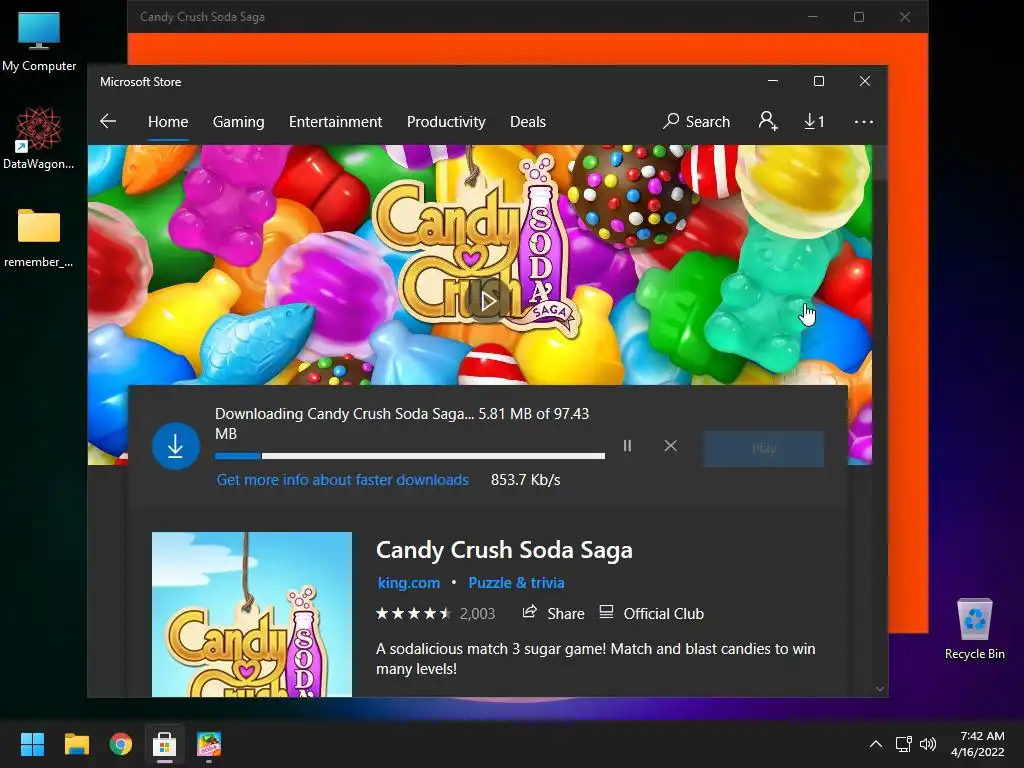Open the See more three-dots menu

(863, 121)
